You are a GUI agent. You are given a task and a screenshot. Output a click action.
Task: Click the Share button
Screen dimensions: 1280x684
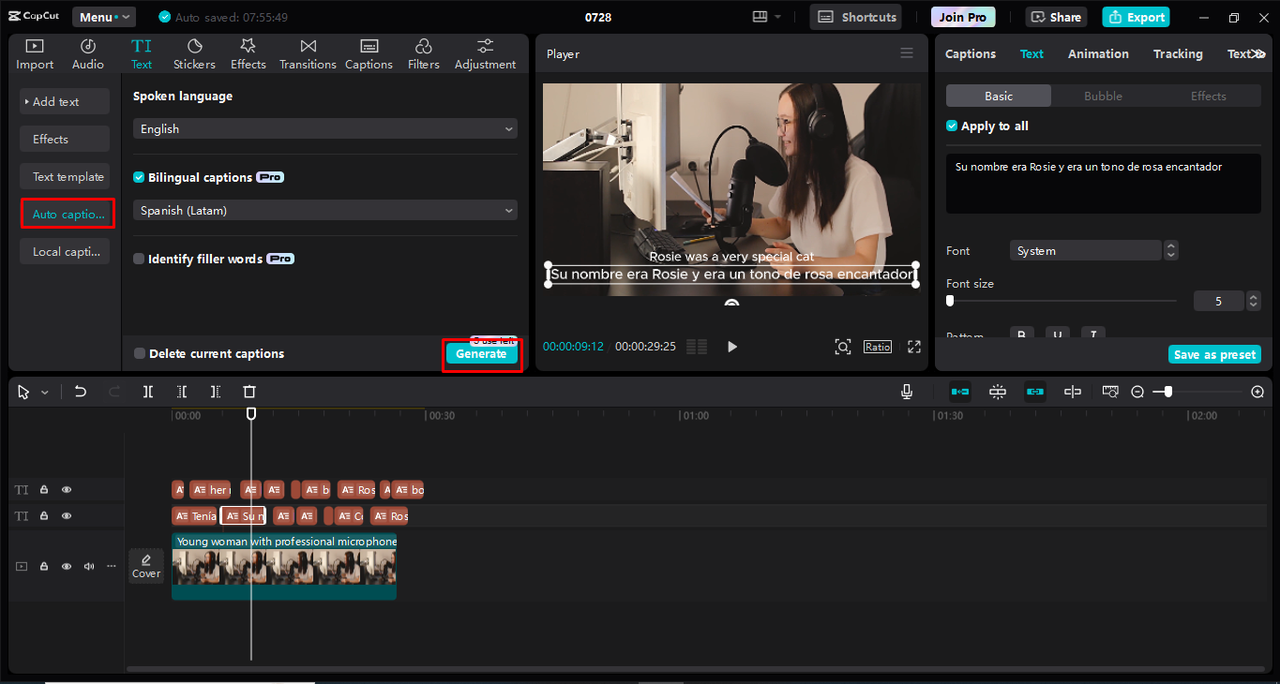pos(1057,17)
